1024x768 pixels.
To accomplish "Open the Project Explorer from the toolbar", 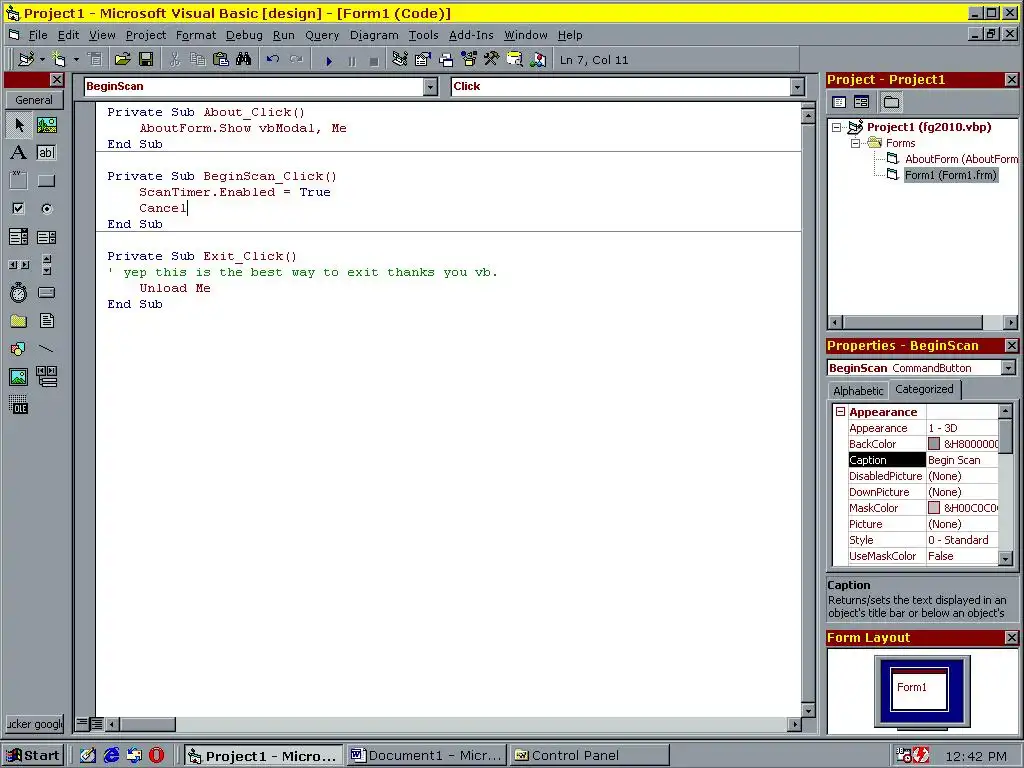I will 400,60.
